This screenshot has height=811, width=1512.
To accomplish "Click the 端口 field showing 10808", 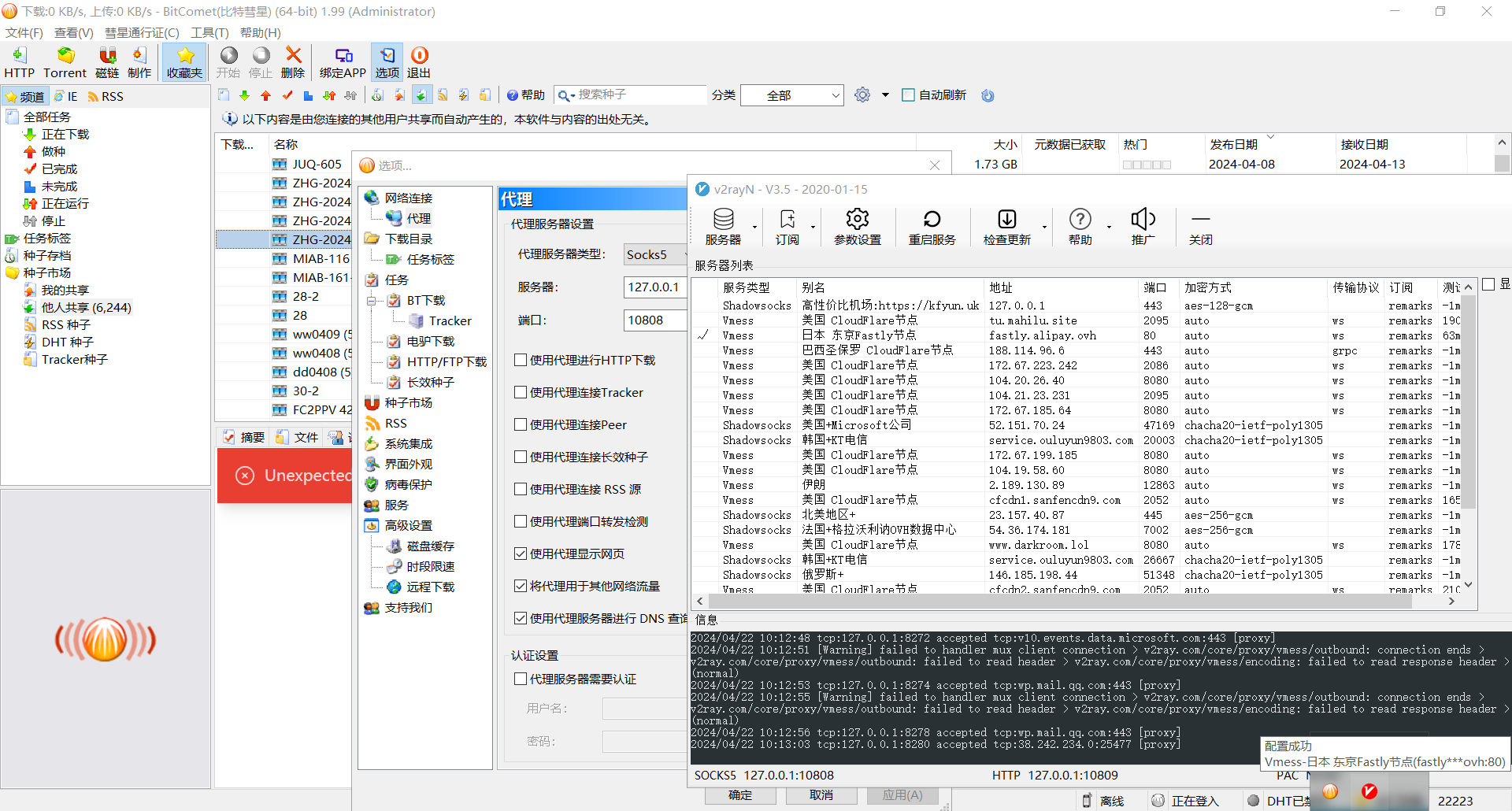I will [x=655, y=320].
